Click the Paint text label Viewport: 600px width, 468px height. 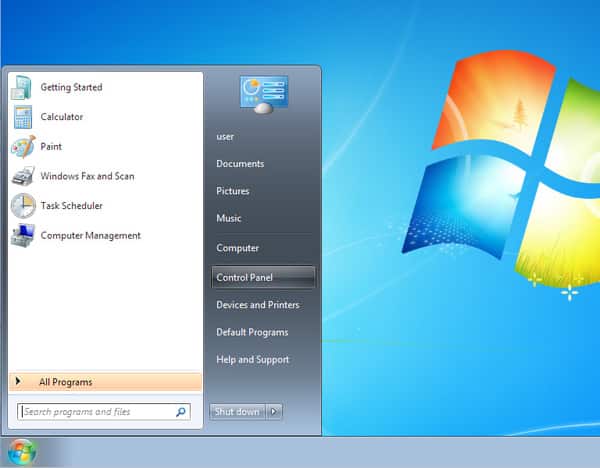(51, 147)
